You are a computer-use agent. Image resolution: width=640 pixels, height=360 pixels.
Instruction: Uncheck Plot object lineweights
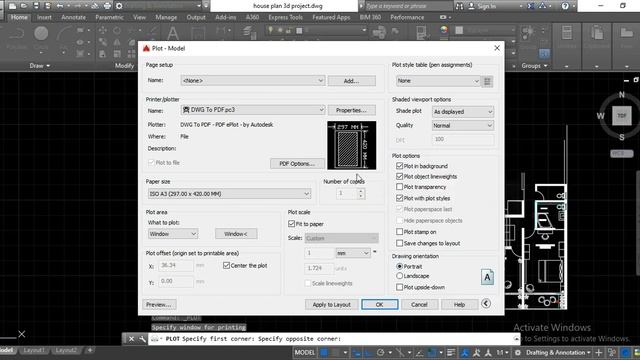tap(400, 176)
